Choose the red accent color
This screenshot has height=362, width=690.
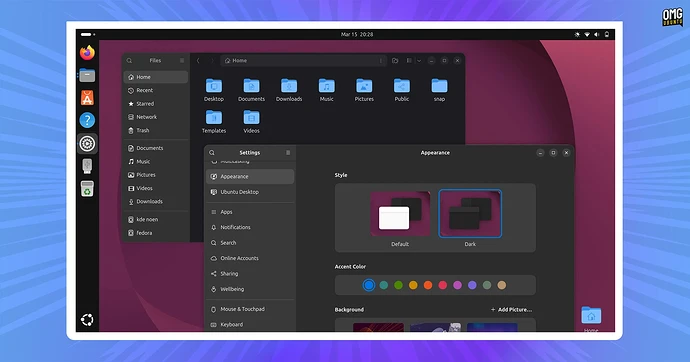click(x=443, y=285)
